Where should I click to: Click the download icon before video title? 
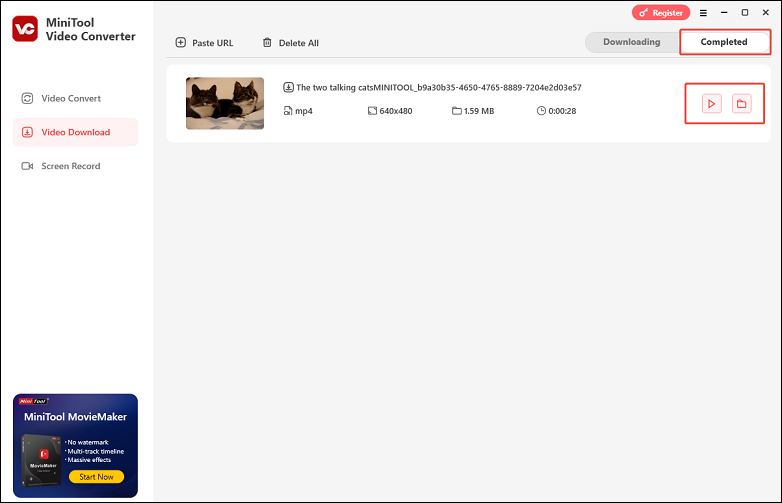click(x=288, y=87)
